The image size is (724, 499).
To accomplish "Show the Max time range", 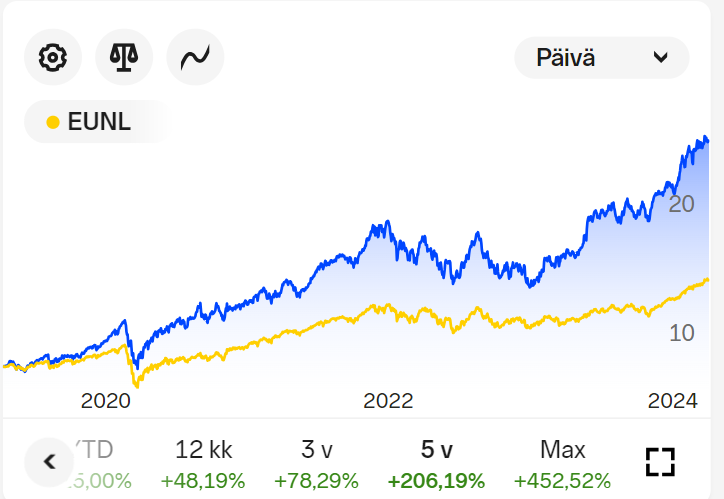I will [562, 450].
